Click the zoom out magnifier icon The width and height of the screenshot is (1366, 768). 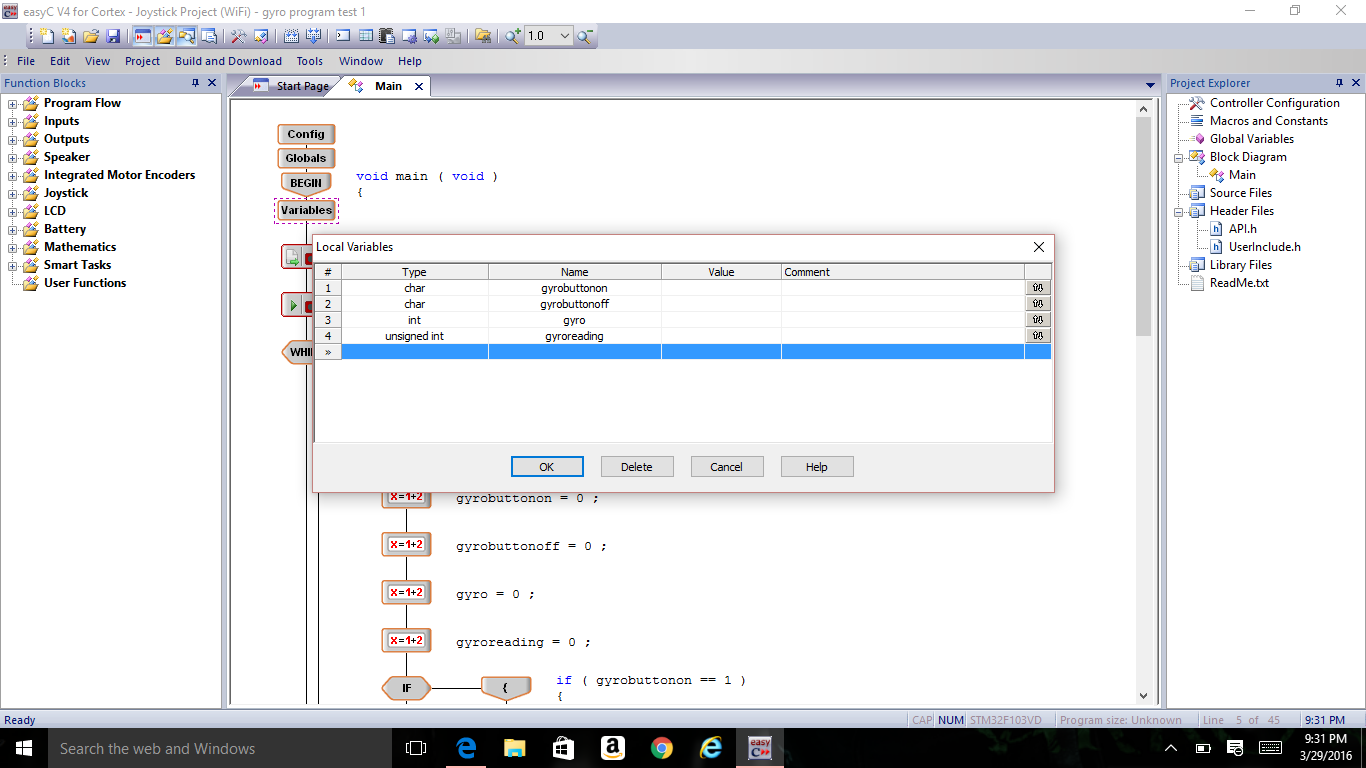(x=585, y=36)
